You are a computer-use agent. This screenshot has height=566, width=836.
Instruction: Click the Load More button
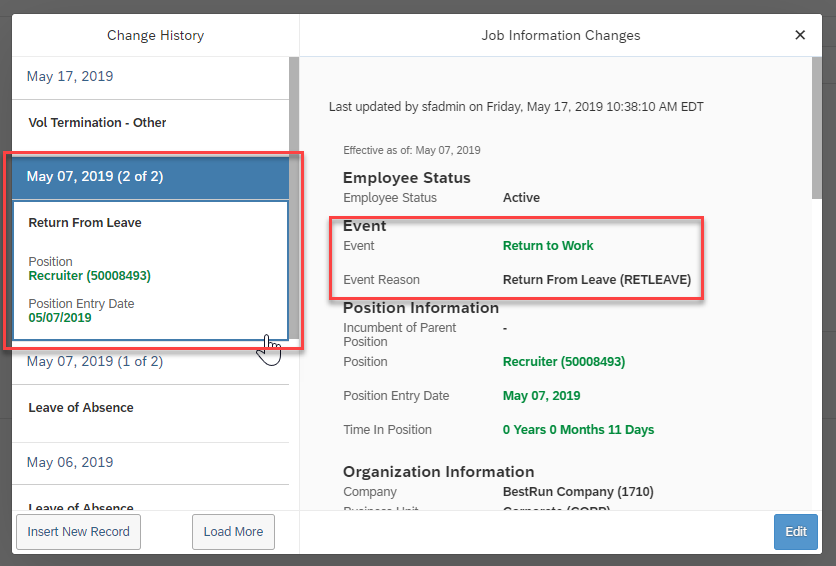(x=233, y=531)
